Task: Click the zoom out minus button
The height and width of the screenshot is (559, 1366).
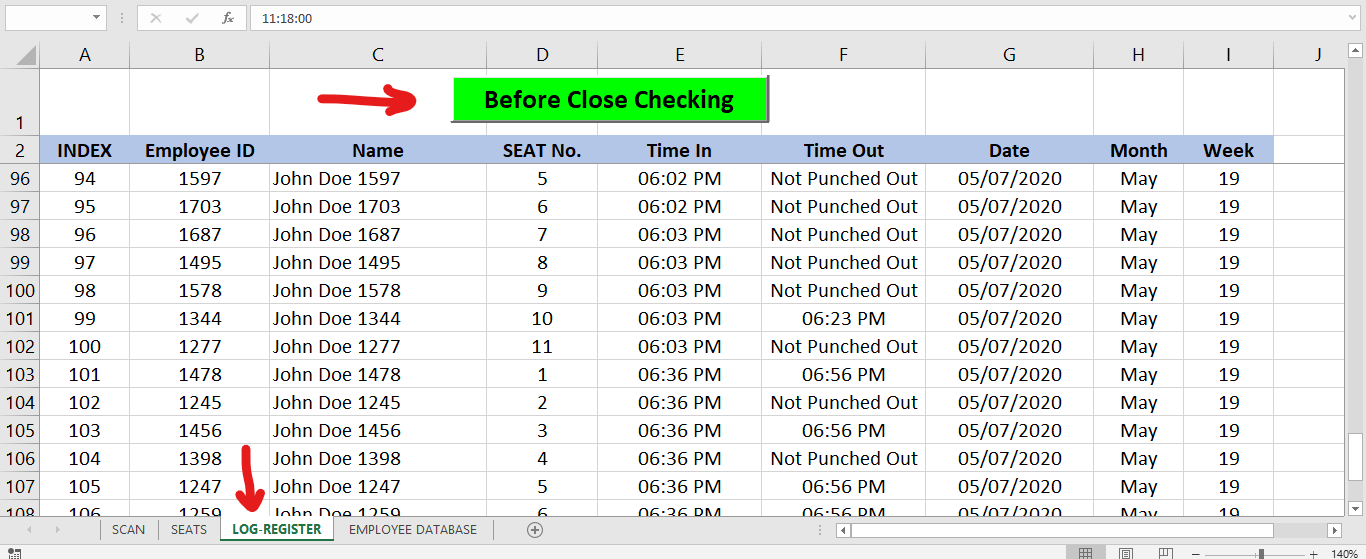Action: [x=1210, y=554]
